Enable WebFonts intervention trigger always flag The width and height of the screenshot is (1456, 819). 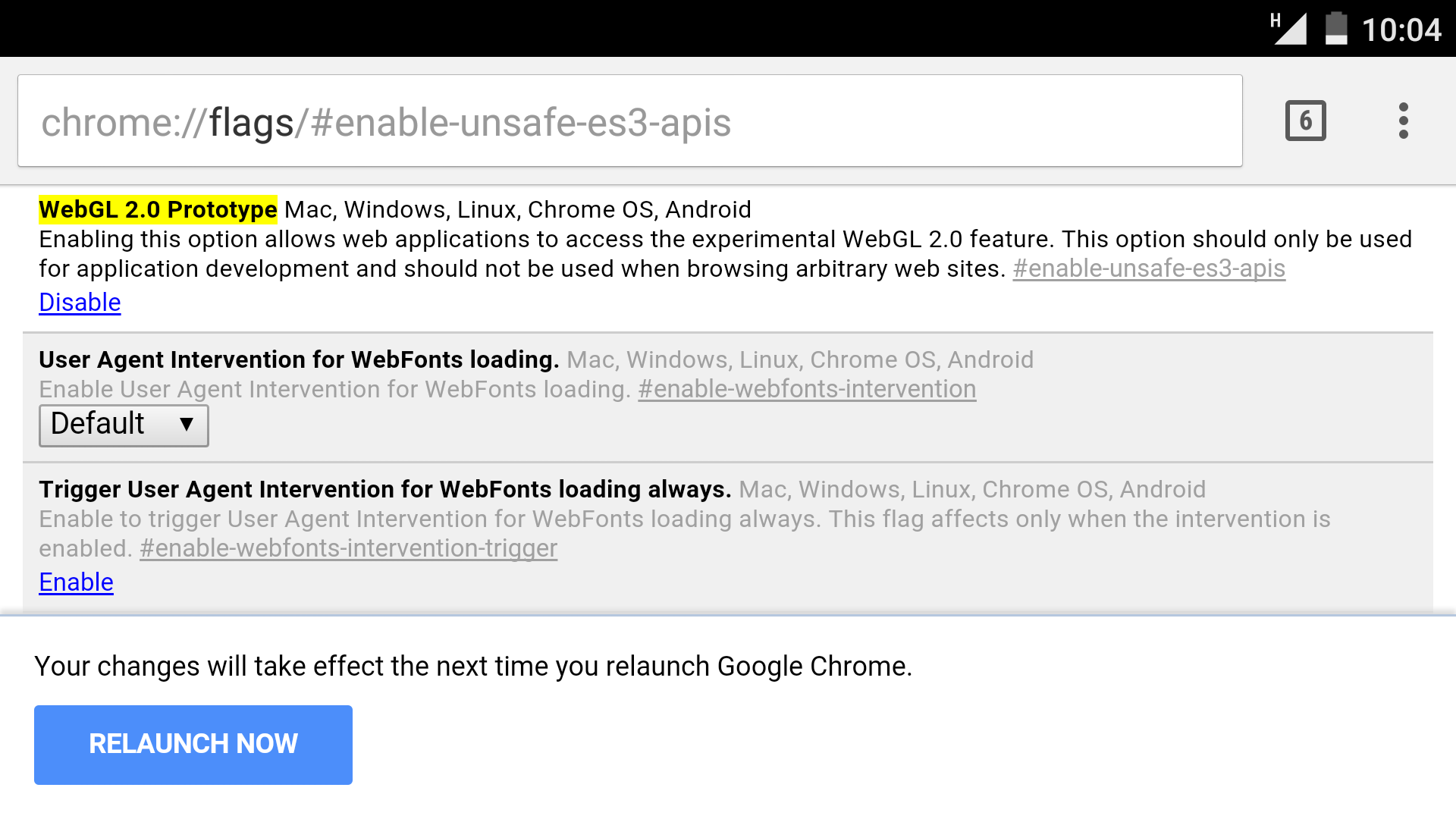coord(76,582)
